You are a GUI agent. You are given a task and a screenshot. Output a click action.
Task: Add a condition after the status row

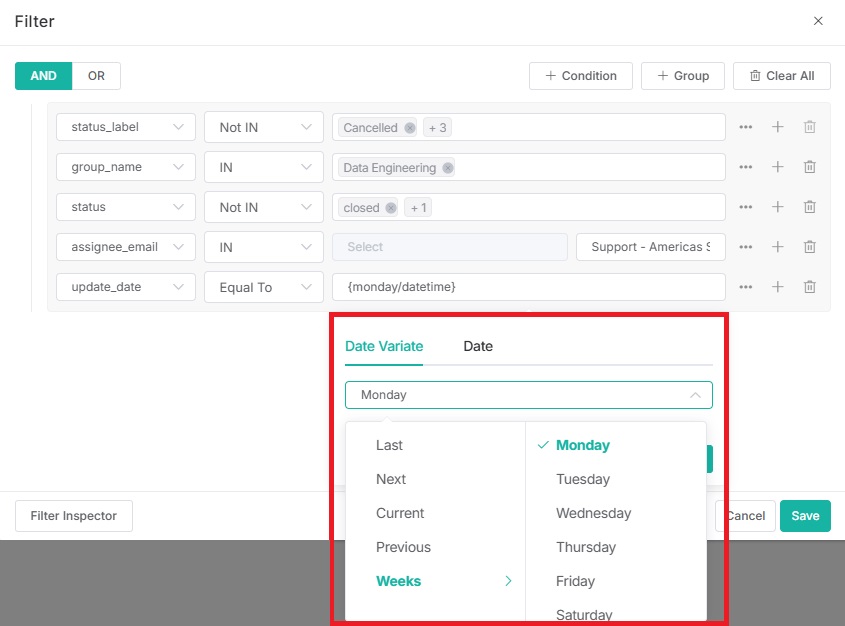point(778,207)
